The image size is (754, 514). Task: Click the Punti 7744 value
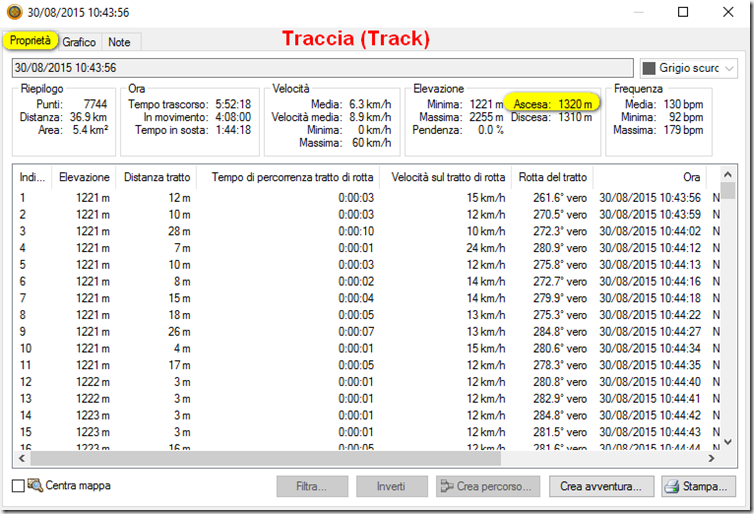(x=95, y=104)
